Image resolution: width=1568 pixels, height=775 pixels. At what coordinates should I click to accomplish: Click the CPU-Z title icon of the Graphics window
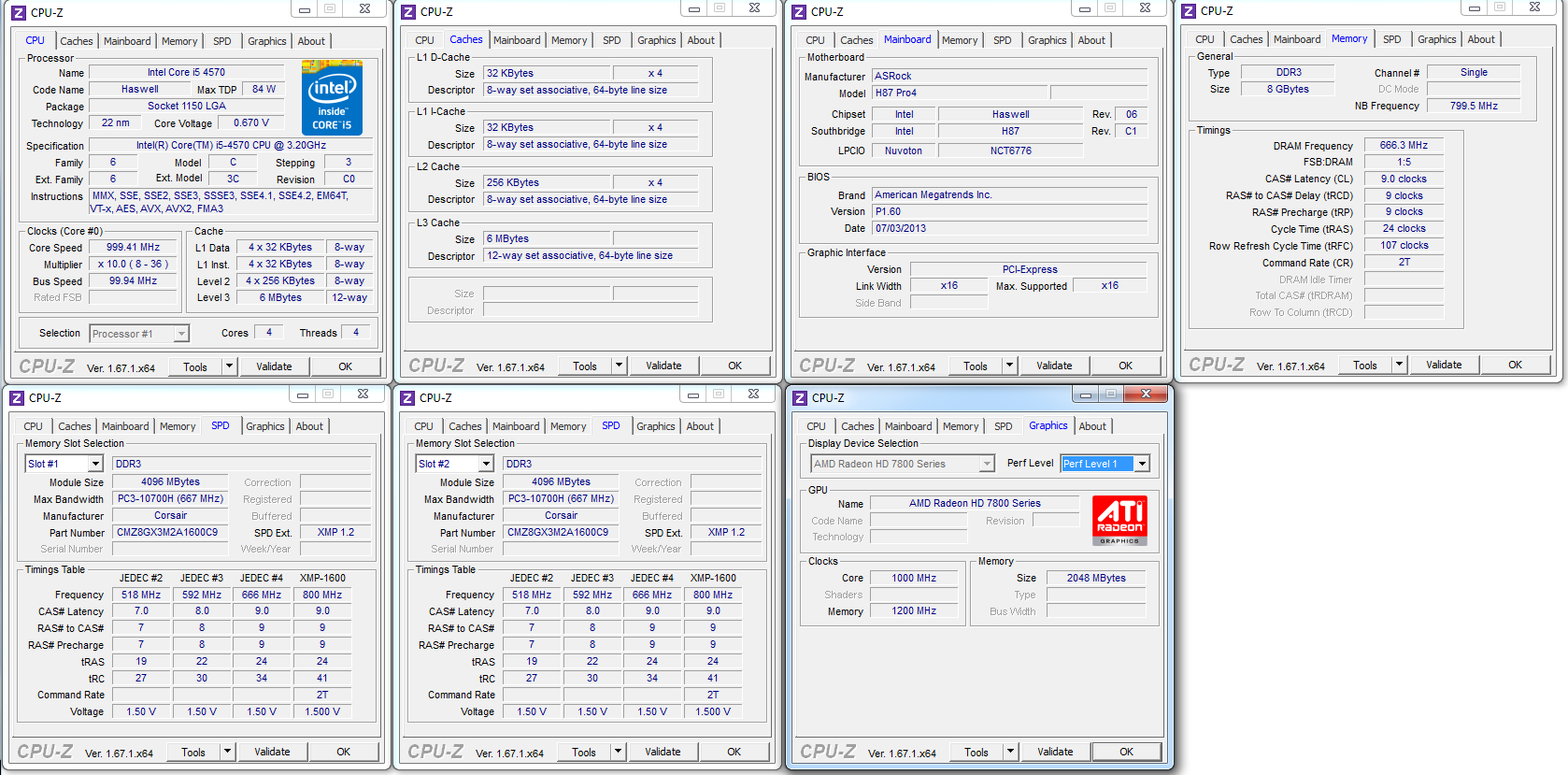tap(800, 398)
